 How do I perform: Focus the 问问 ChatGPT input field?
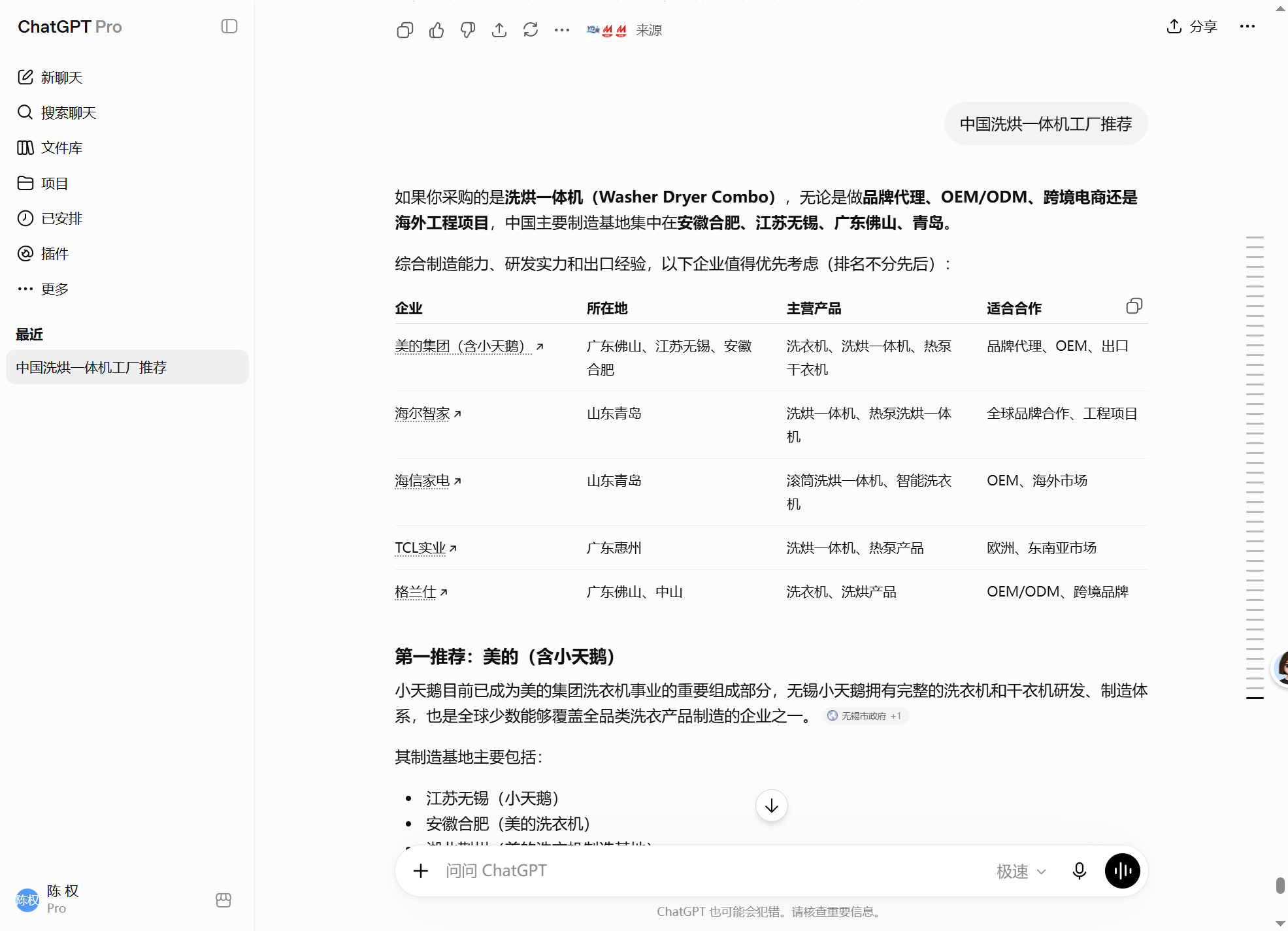[x=712, y=871]
